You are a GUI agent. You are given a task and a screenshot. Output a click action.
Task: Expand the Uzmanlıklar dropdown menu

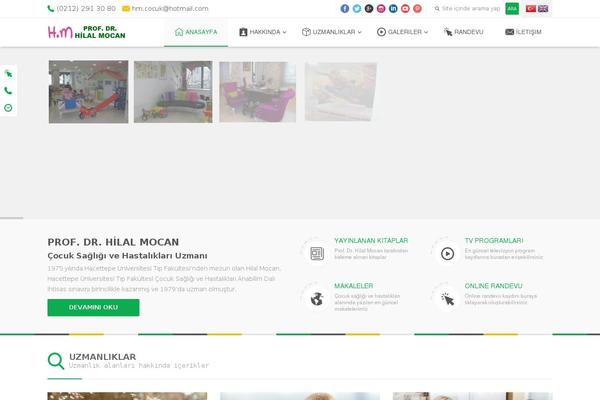pyautogui.click(x=332, y=32)
